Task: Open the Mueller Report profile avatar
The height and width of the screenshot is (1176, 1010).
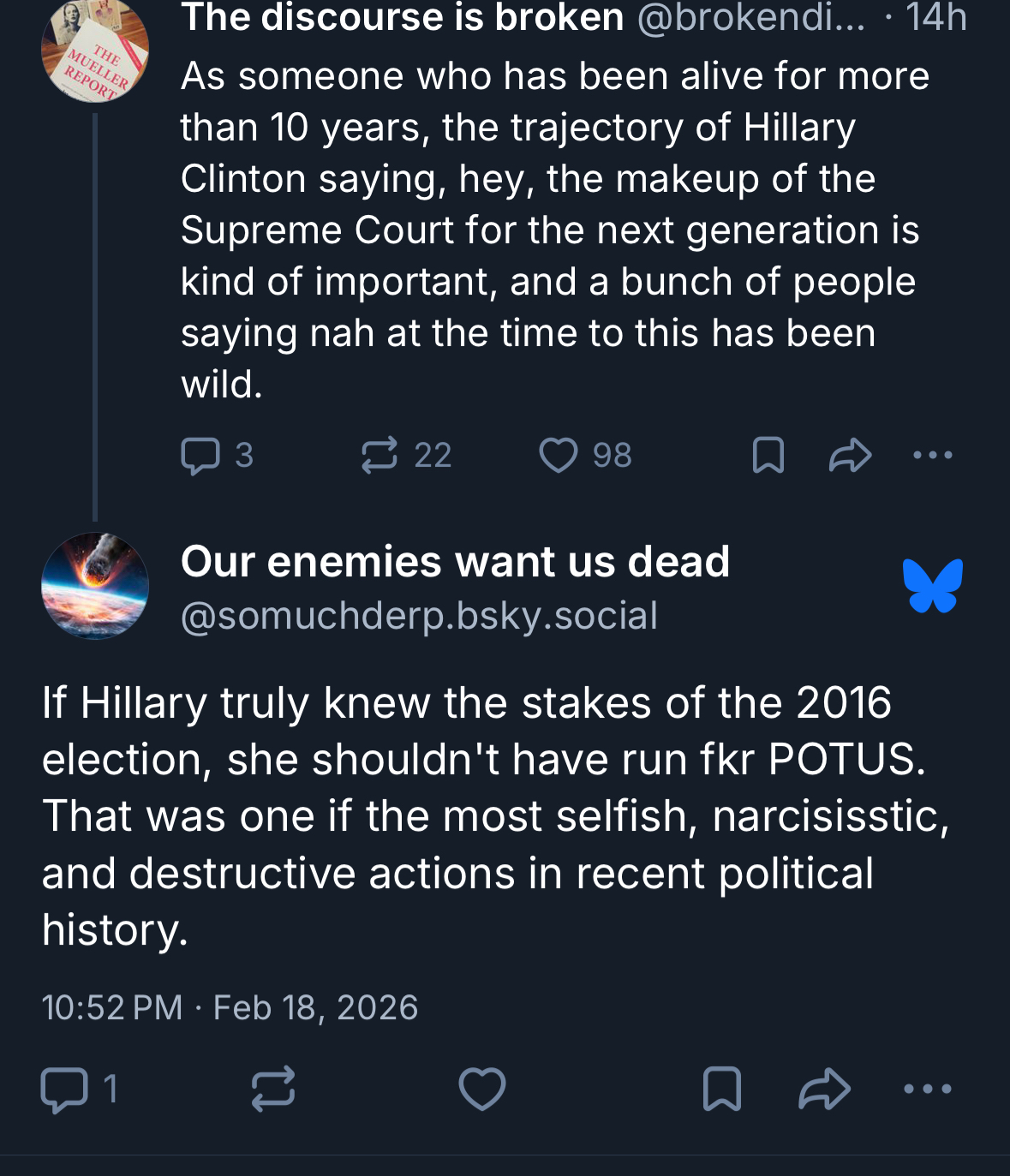Action: pos(95,53)
